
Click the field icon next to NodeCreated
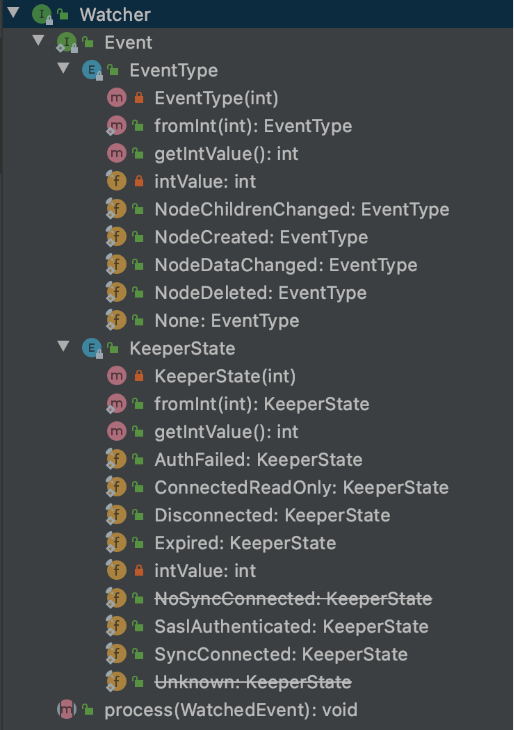(x=116, y=237)
